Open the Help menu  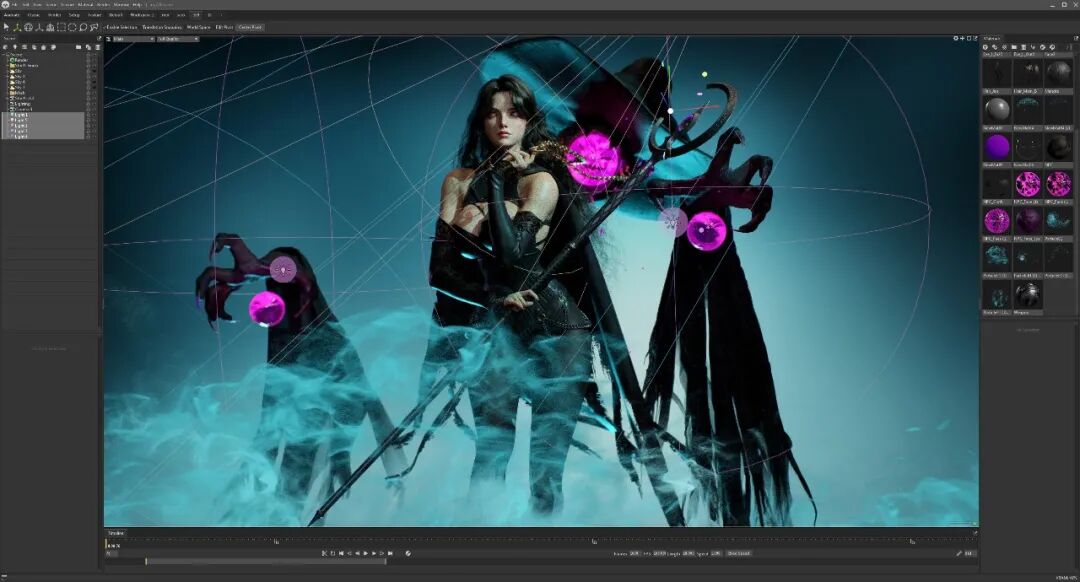point(136,5)
